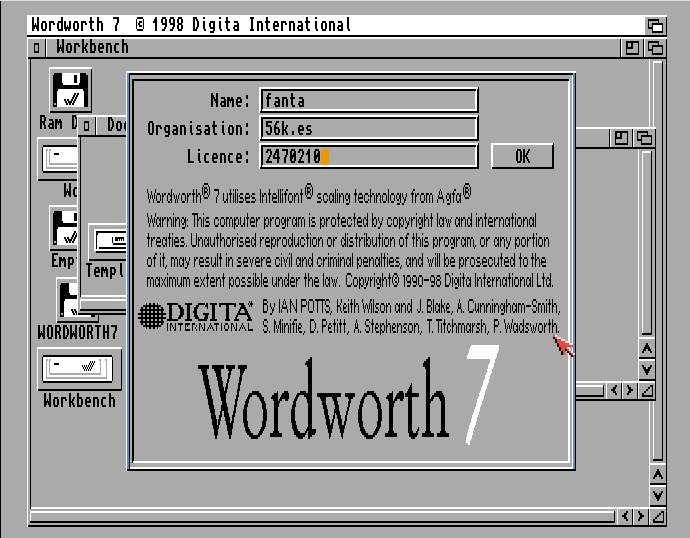Image resolution: width=690 pixels, height=538 pixels.
Task: Click the Workbench window's resize gadget
Action: (x=656, y=516)
